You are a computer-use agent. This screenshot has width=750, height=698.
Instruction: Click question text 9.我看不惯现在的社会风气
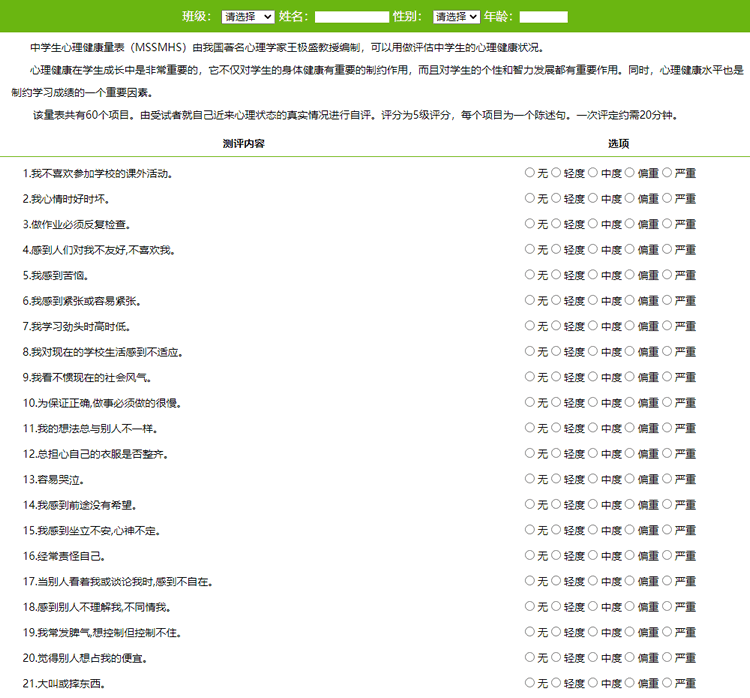[x=87, y=378]
